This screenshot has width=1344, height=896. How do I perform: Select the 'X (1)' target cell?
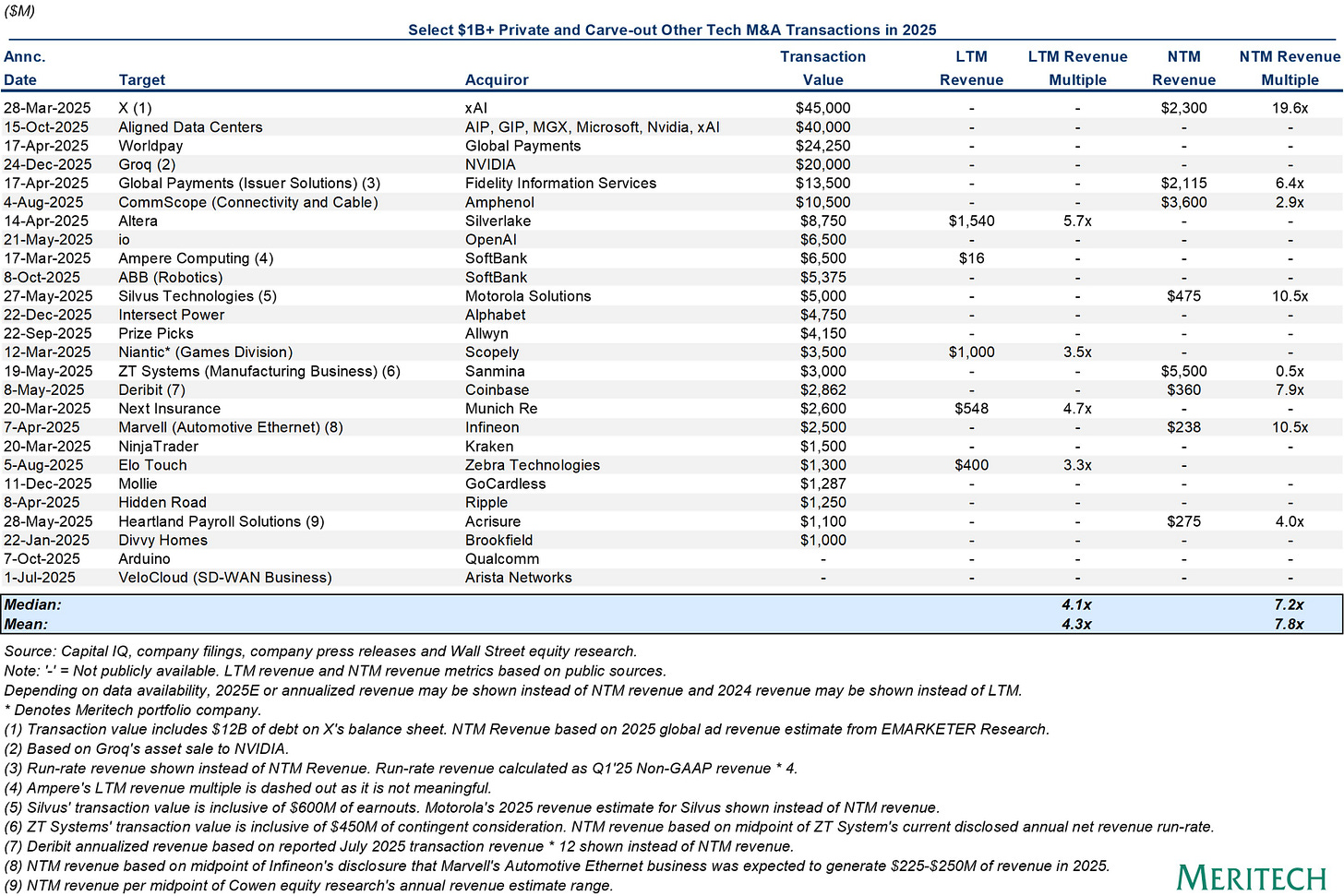click(x=135, y=108)
